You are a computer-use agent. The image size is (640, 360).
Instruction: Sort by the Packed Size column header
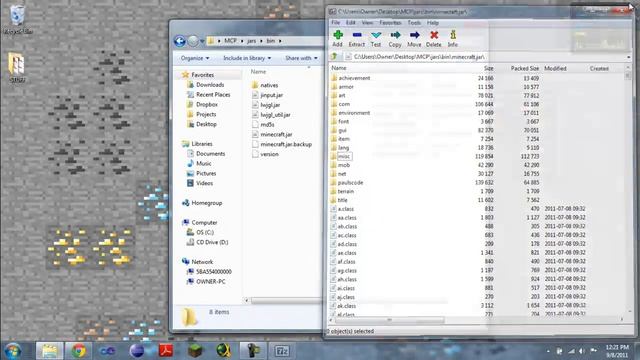coord(524,69)
